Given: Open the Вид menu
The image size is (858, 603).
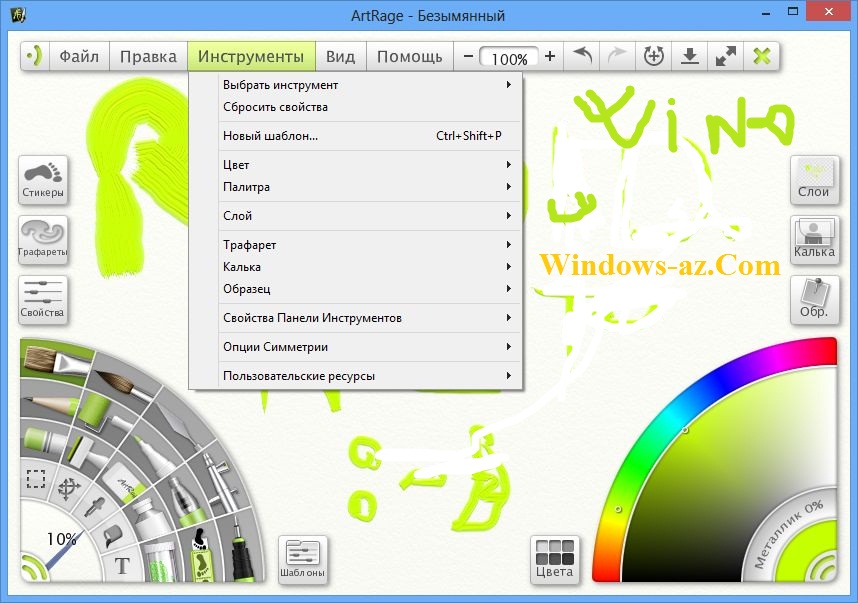Looking at the screenshot, I should coord(340,56).
